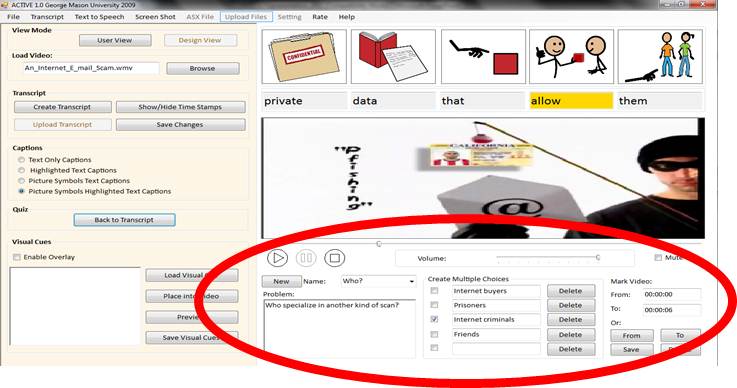Select the red book data symbol
This screenshot has width=737, height=388.
coord(393,56)
